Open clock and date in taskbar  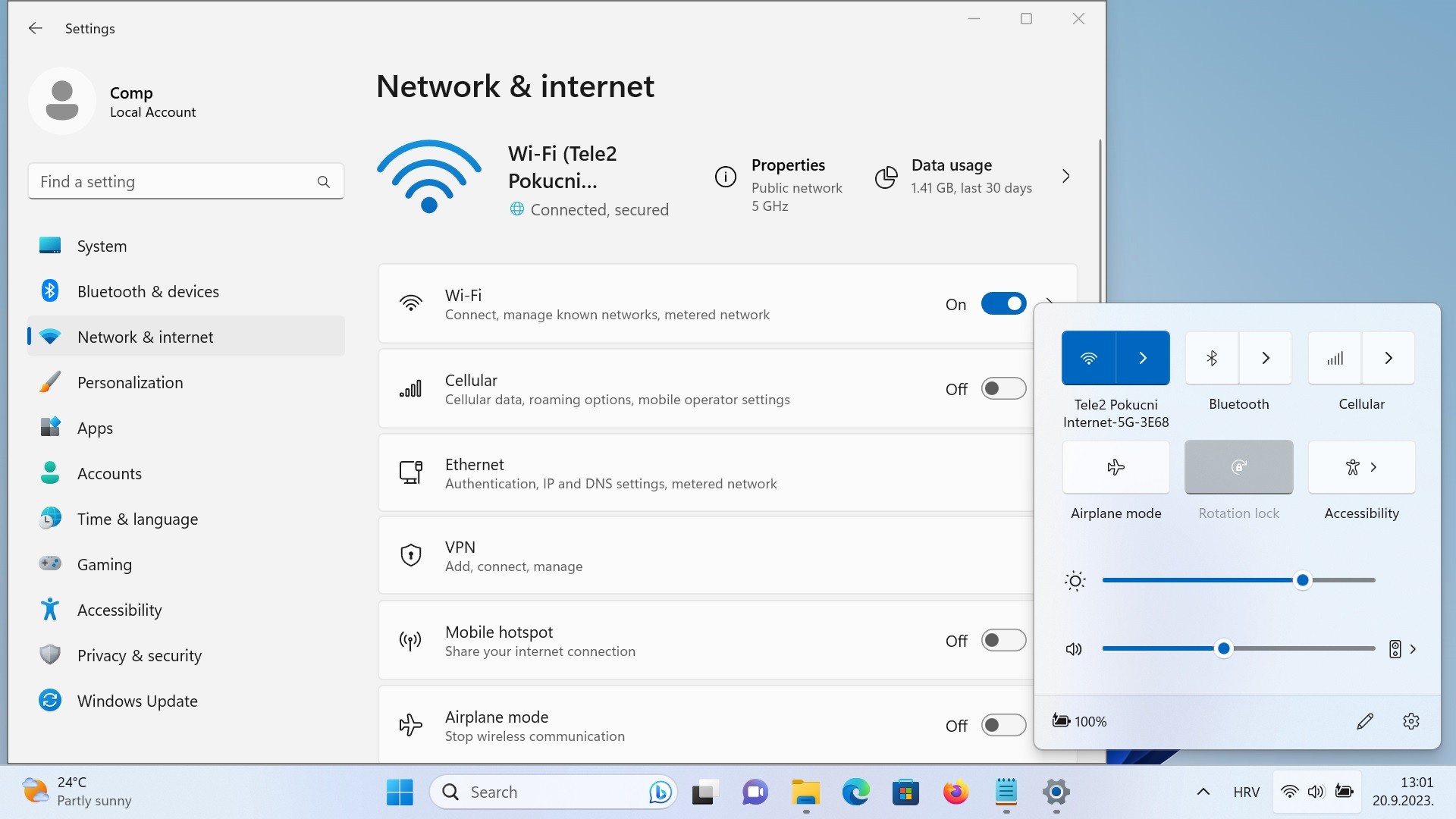pyautogui.click(x=1402, y=792)
